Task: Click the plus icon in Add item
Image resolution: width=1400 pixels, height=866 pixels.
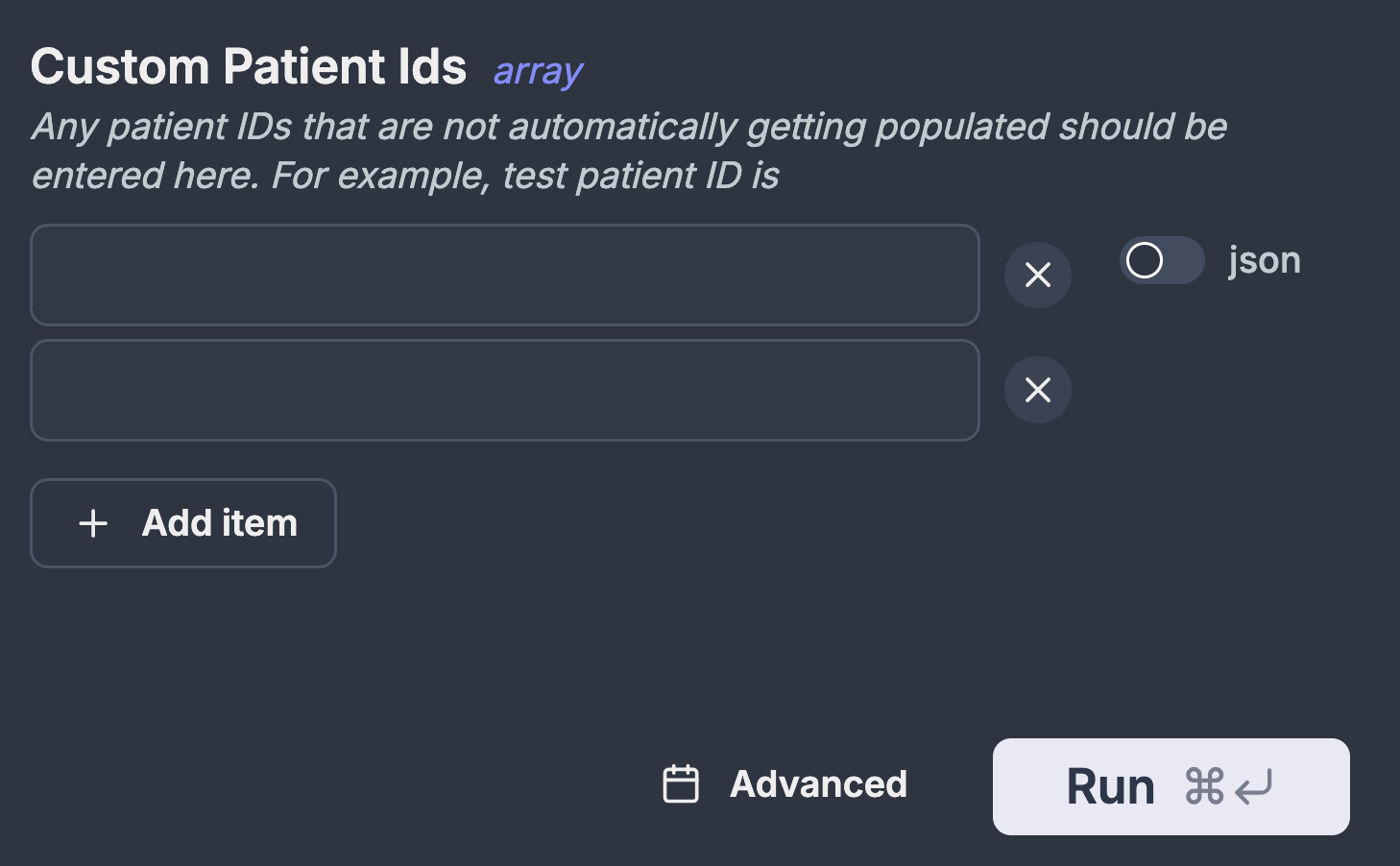Action: tap(93, 523)
